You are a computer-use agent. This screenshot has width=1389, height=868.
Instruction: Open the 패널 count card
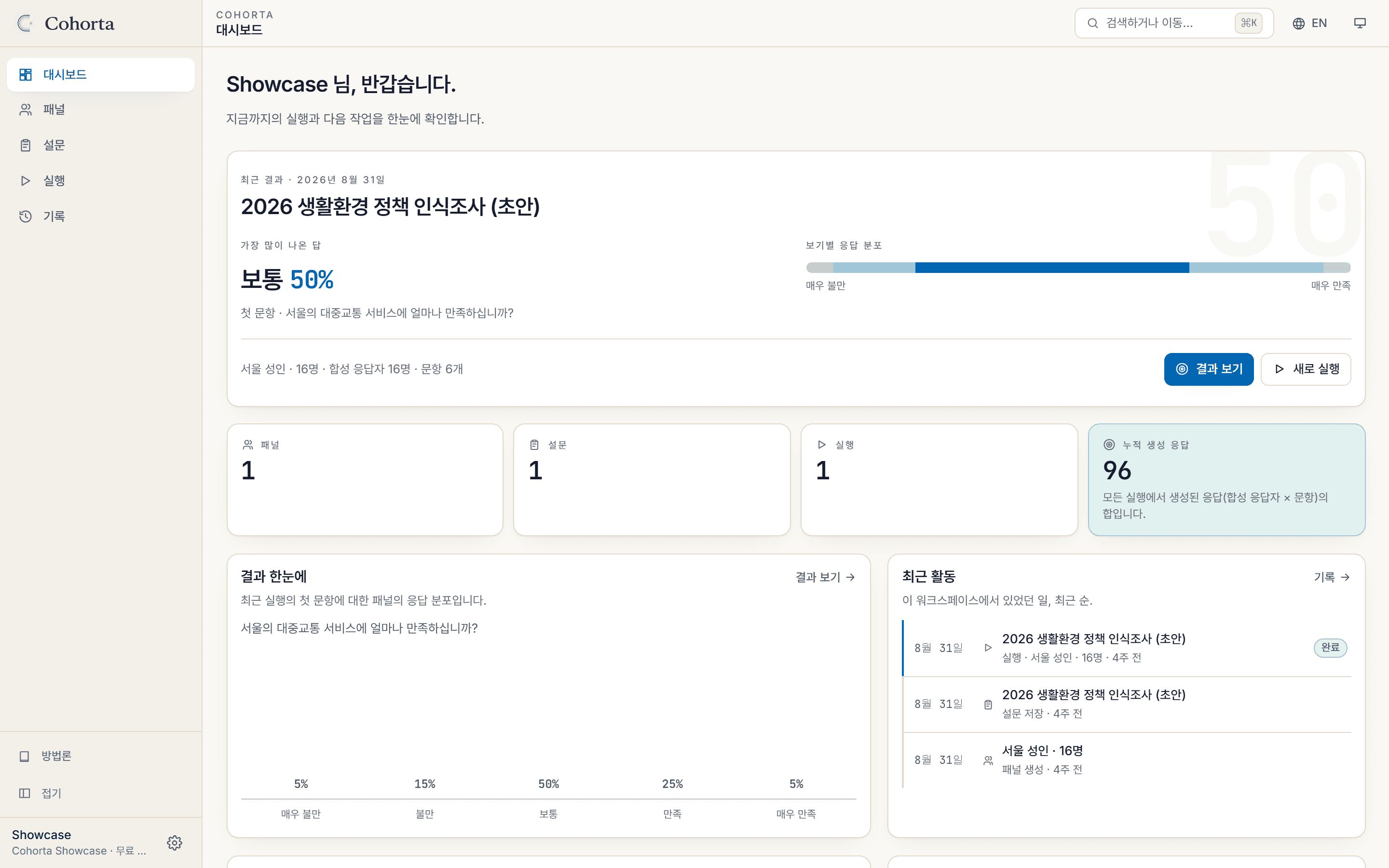(365, 480)
